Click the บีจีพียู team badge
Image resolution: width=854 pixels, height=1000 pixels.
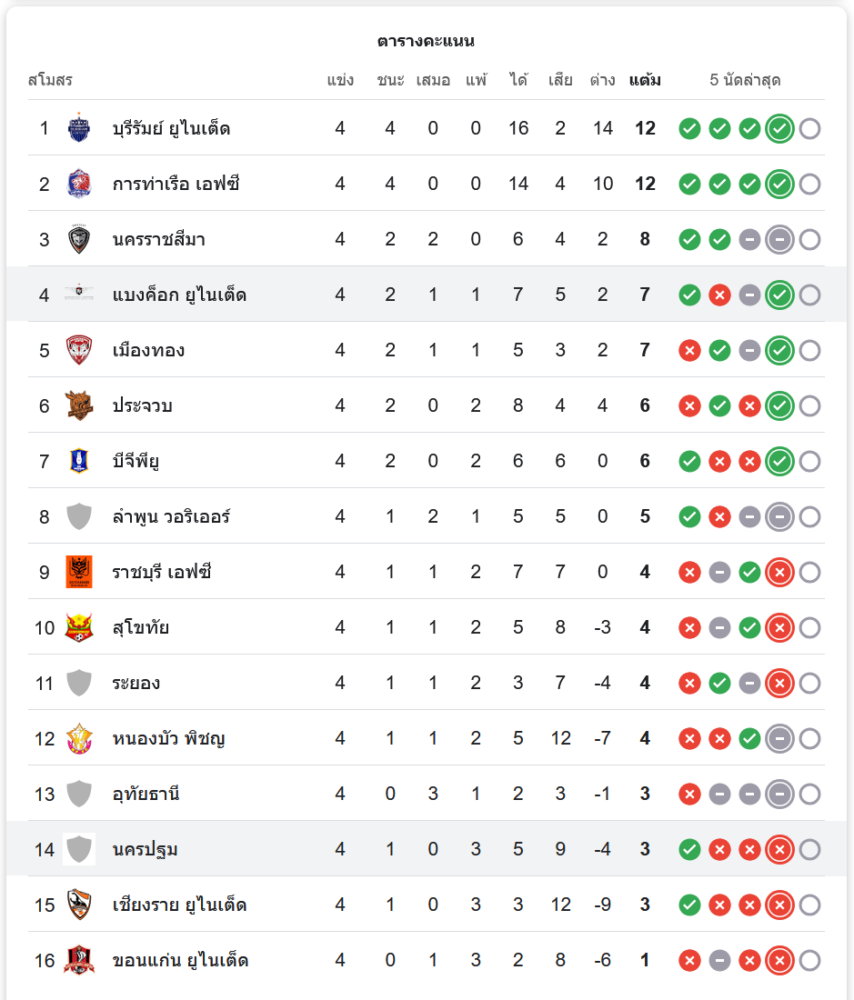point(79,461)
